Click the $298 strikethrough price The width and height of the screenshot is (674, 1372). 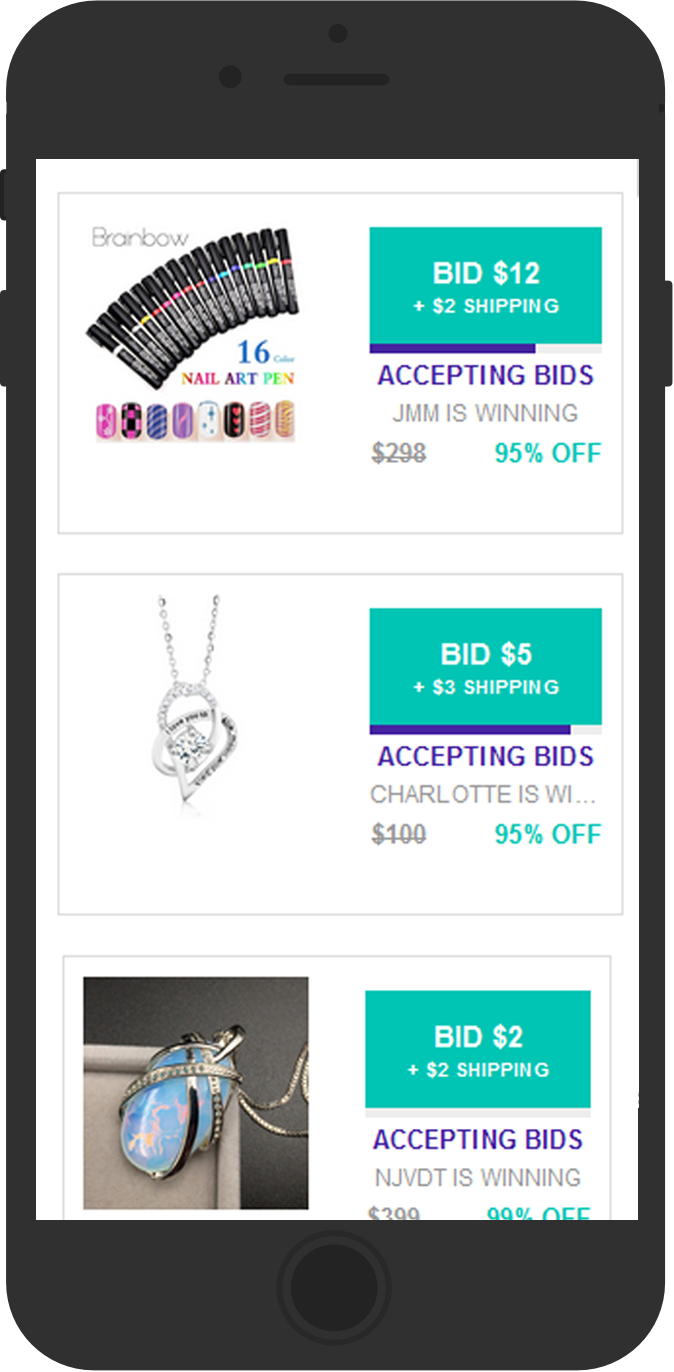click(x=399, y=454)
